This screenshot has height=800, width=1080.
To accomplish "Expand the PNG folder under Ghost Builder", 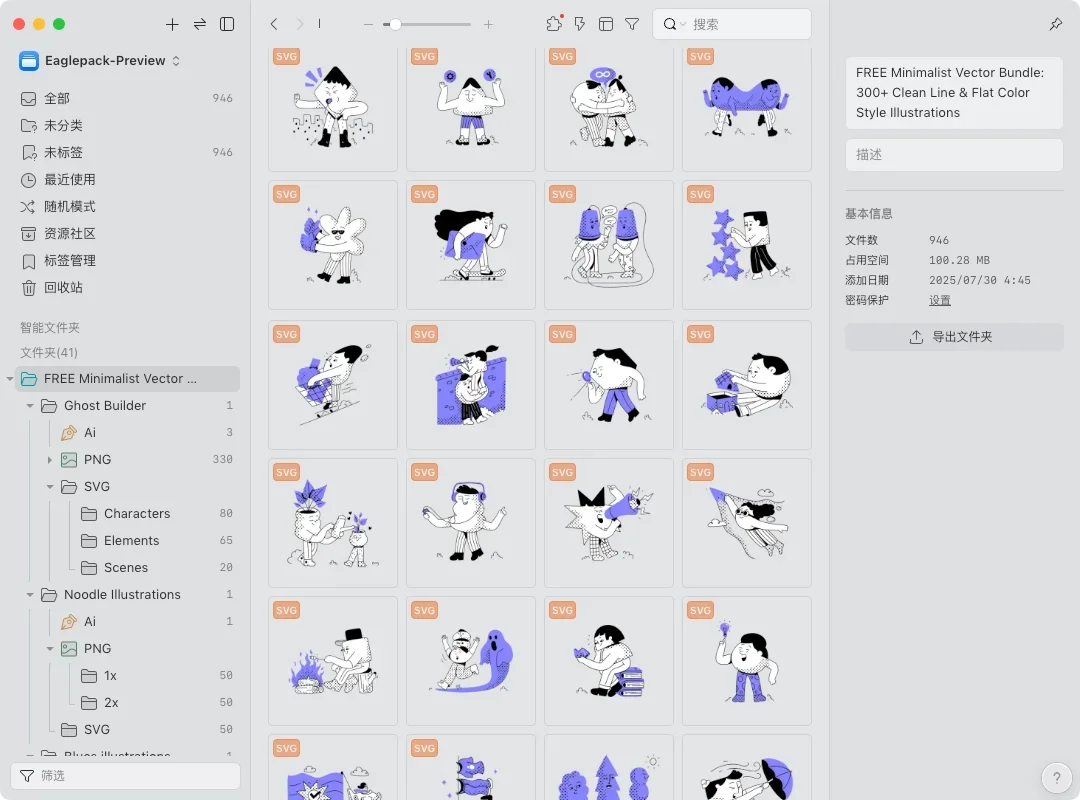I will click(x=50, y=460).
